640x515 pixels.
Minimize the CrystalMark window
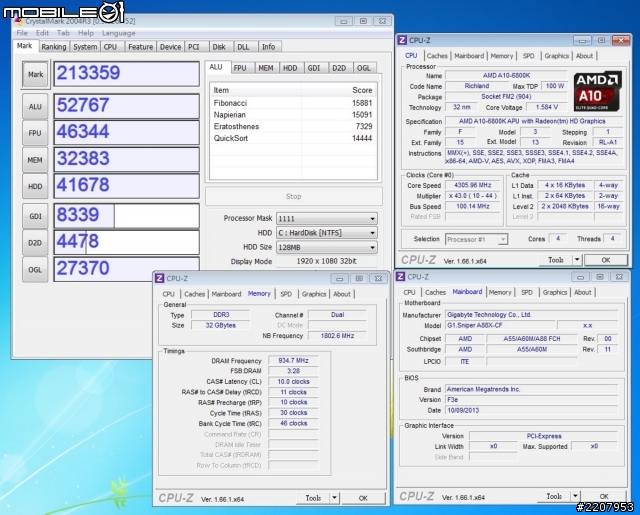(344, 21)
